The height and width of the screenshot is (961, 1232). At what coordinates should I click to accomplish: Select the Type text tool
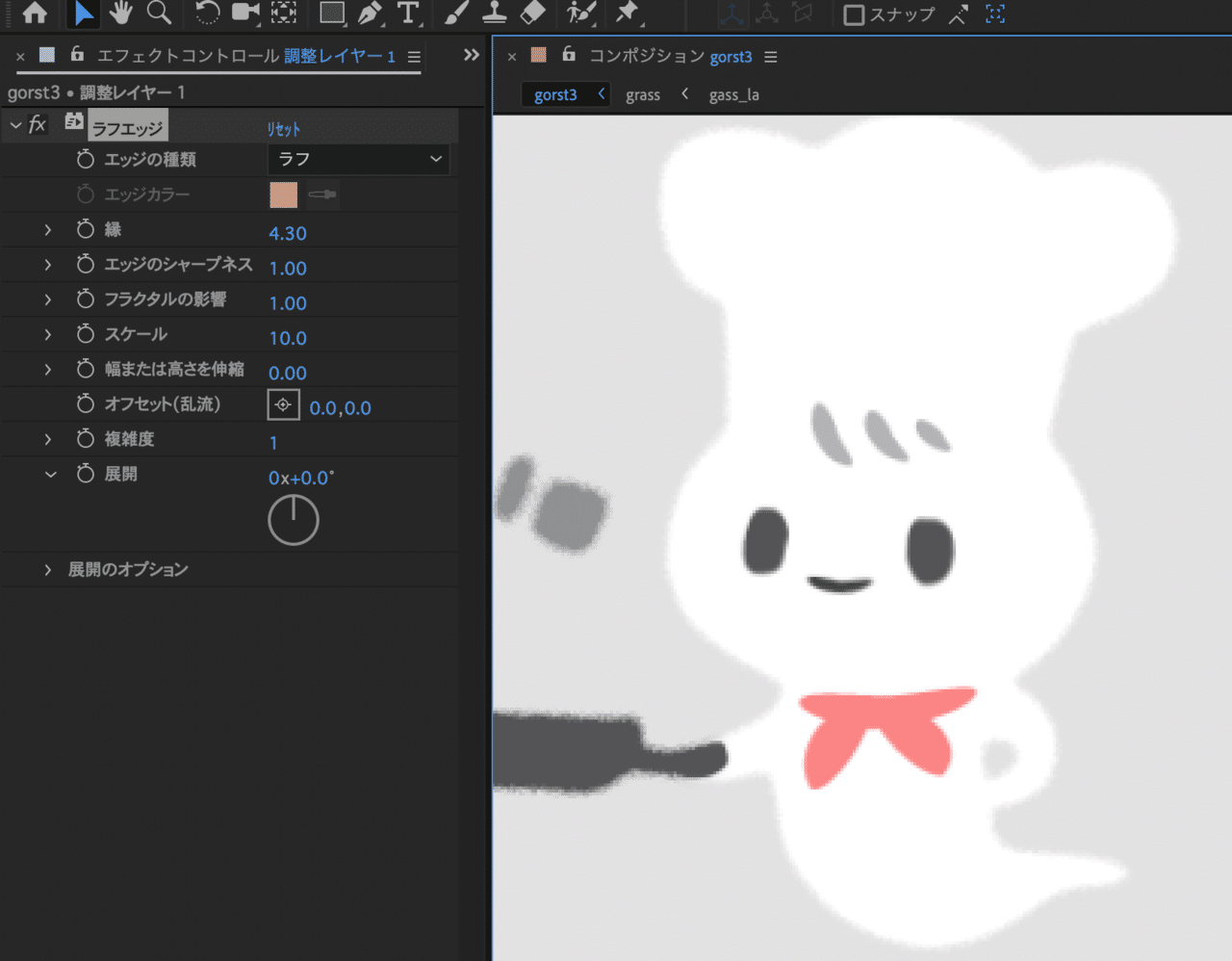409,13
